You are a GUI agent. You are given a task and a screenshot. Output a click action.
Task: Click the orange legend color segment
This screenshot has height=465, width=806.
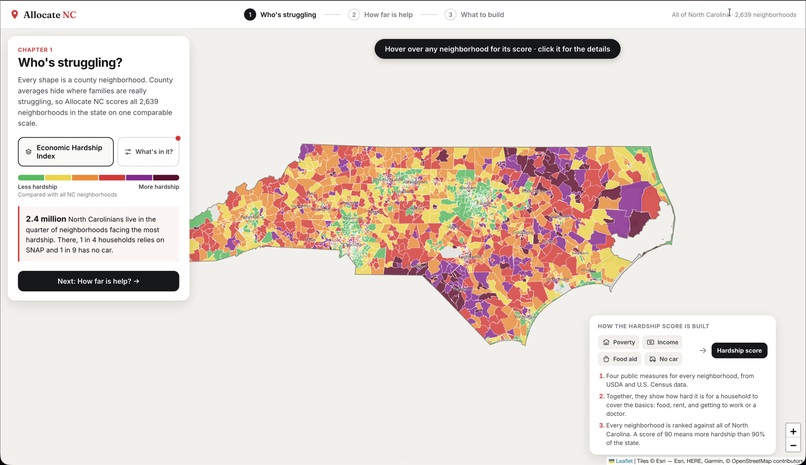tap(85, 177)
